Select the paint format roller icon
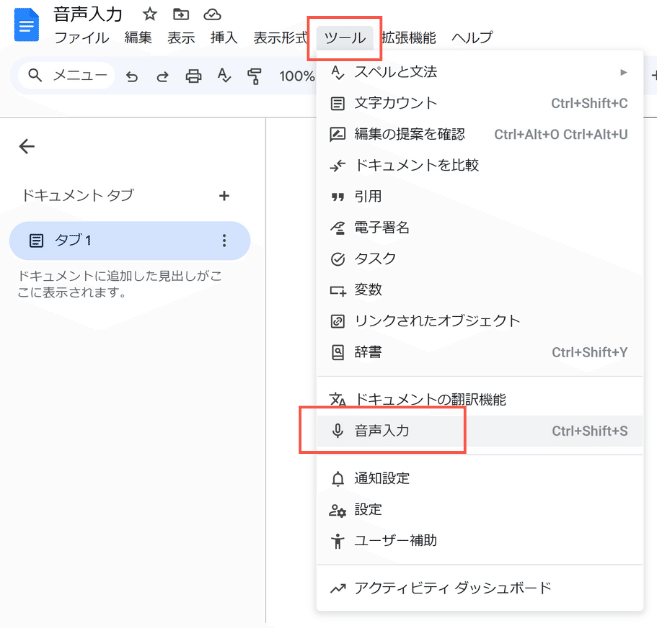The width and height of the screenshot is (664, 628). tap(254, 77)
